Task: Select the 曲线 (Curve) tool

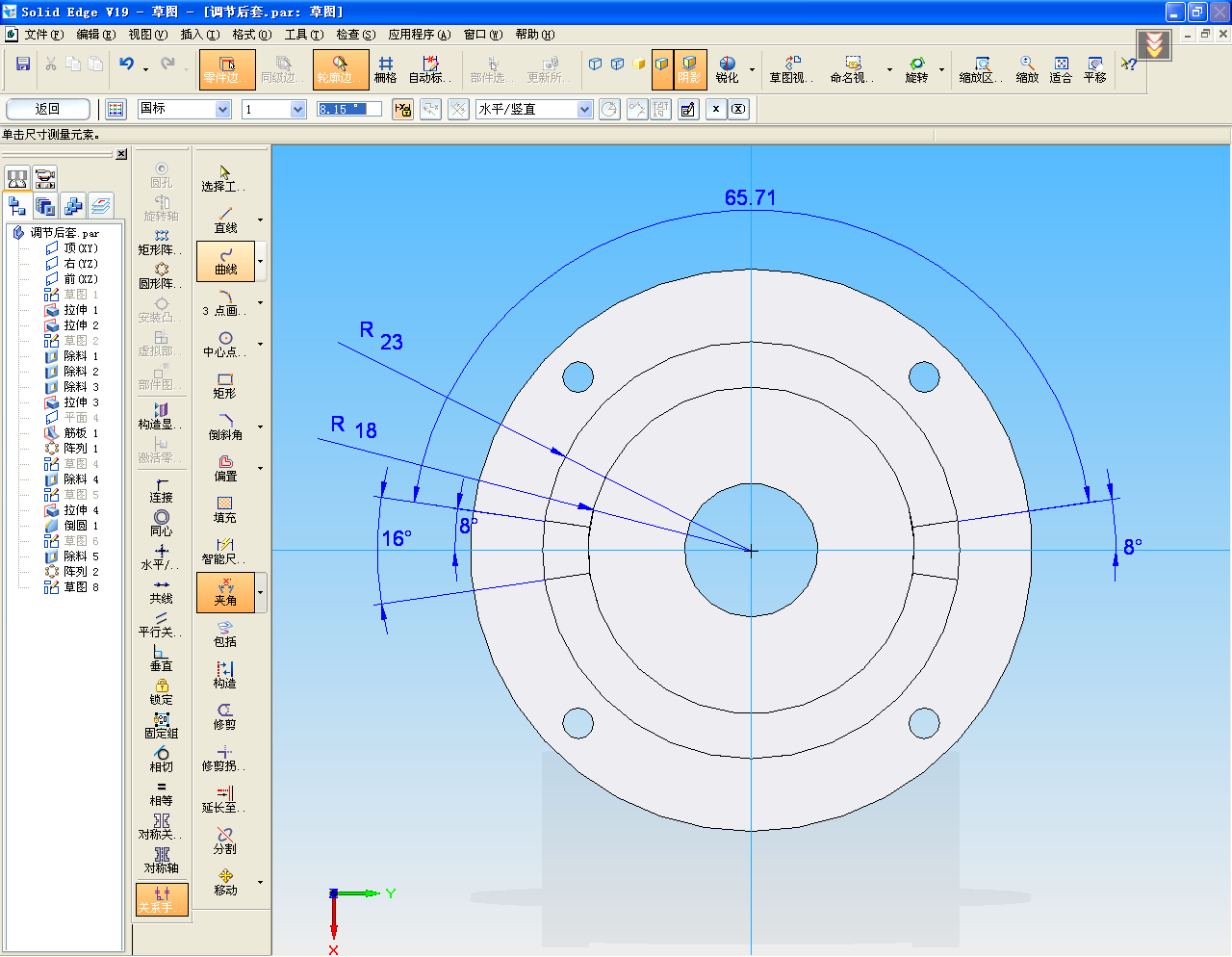Action: pyautogui.click(x=225, y=261)
